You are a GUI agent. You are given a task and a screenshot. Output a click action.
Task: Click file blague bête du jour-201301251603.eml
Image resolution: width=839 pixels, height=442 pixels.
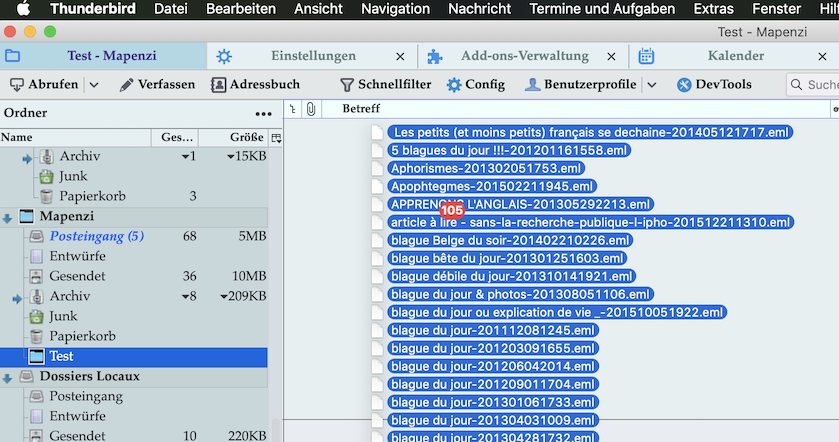pos(507,258)
